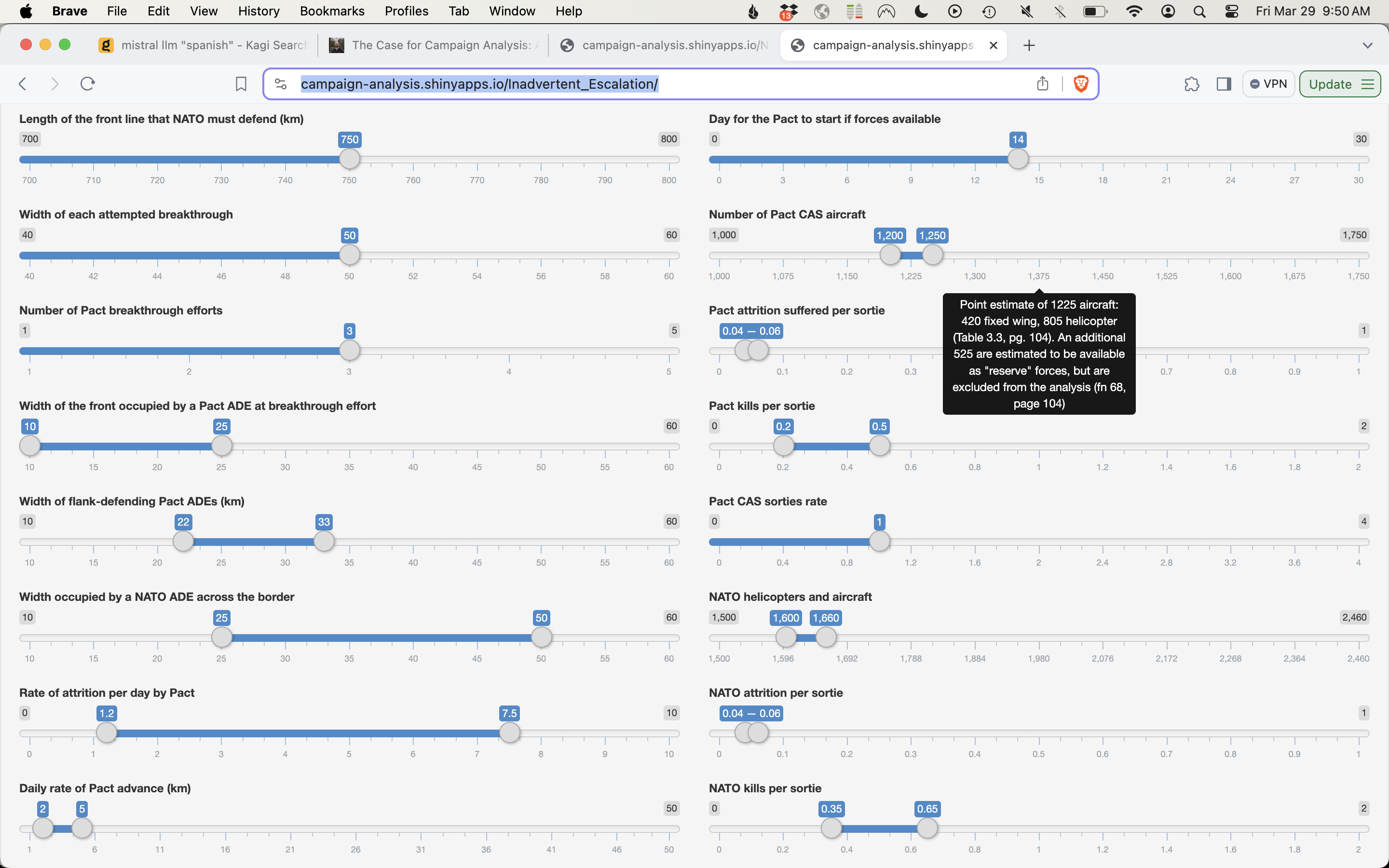
Task: Click the flank-defending ADEs handle at 33
Action: [324, 542]
